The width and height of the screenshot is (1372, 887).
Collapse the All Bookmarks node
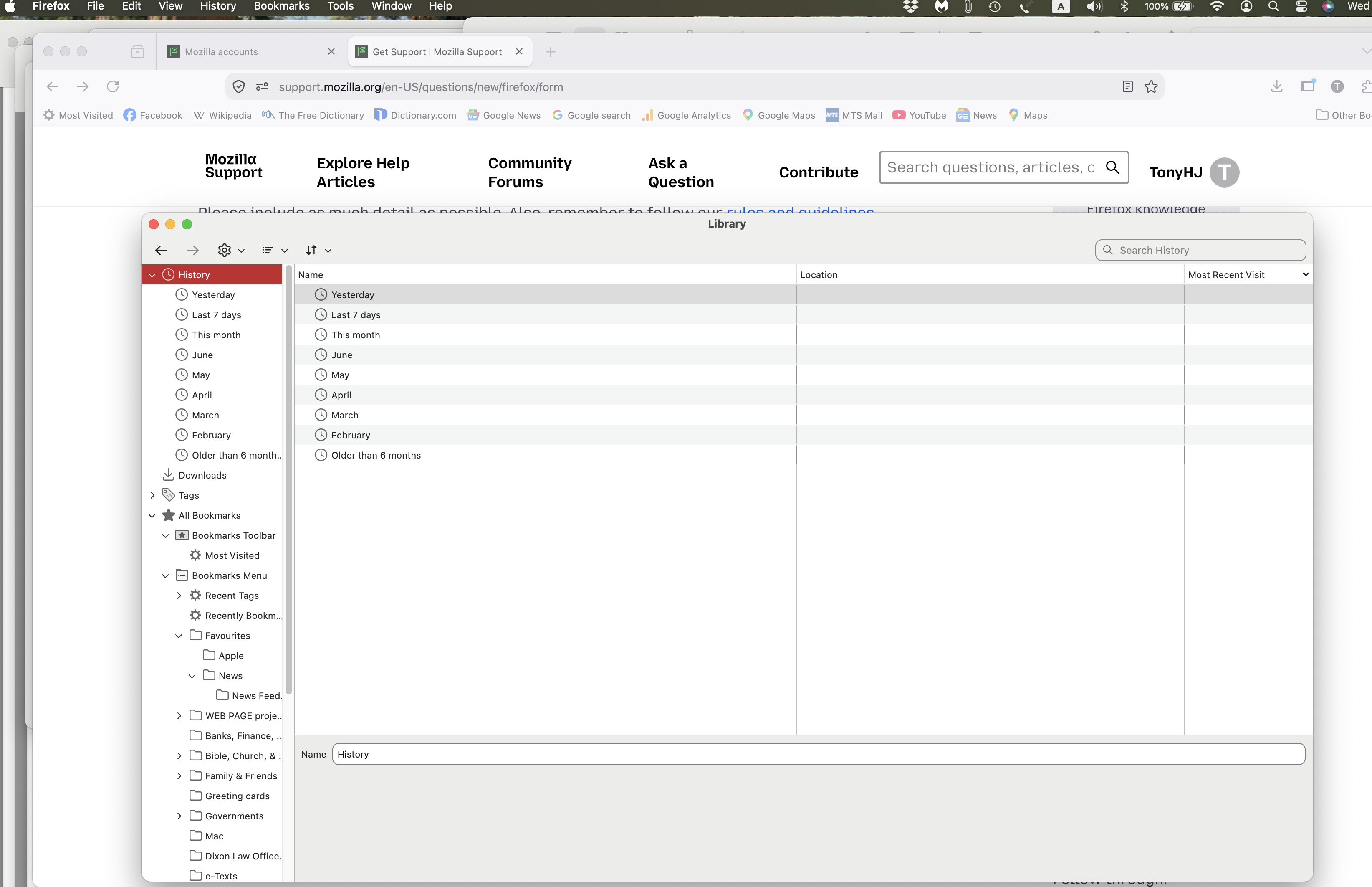tap(152, 515)
